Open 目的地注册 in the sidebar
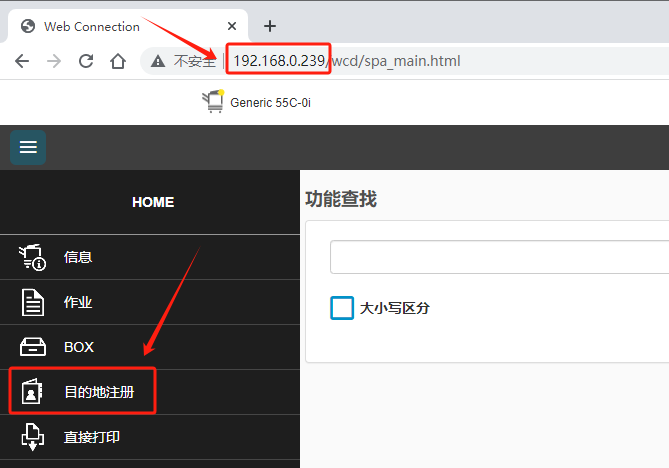Image resolution: width=669 pixels, height=468 pixels. tap(98, 393)
